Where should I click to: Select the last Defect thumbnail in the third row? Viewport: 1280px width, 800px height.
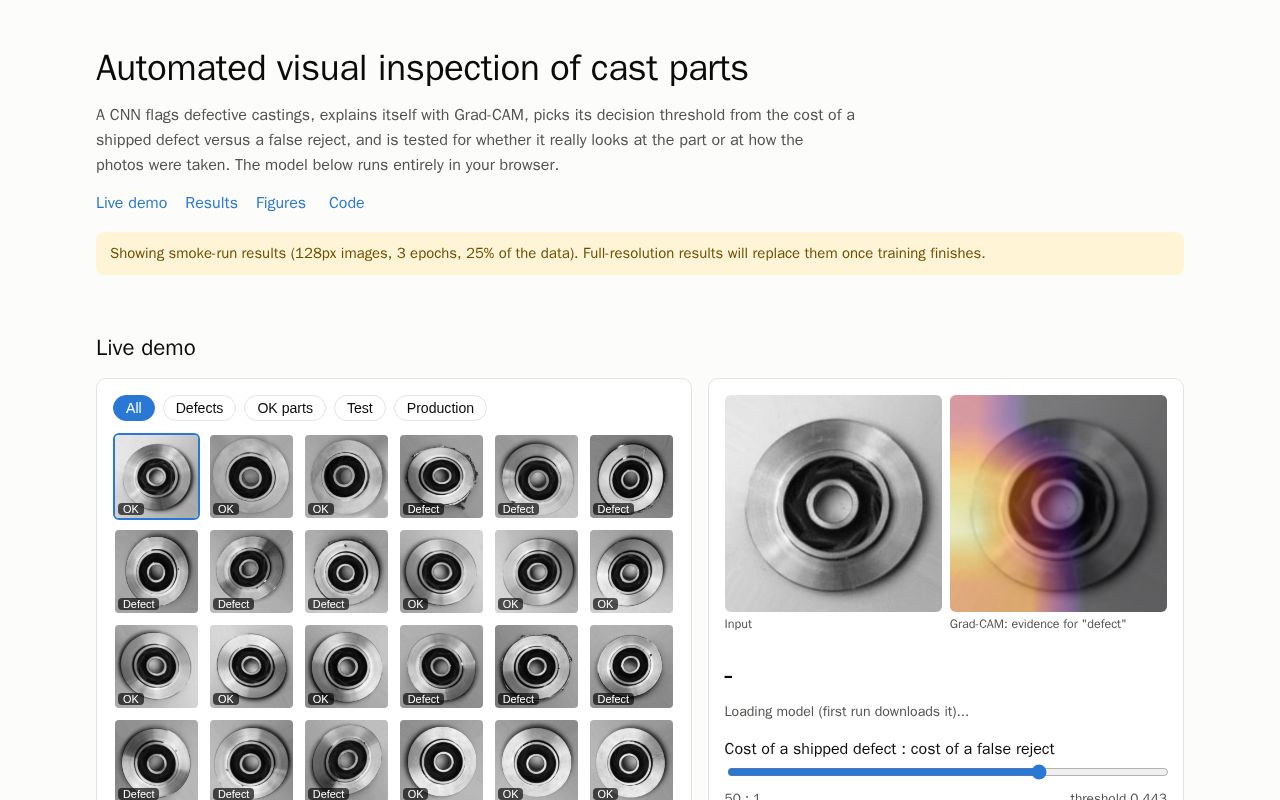631,666
